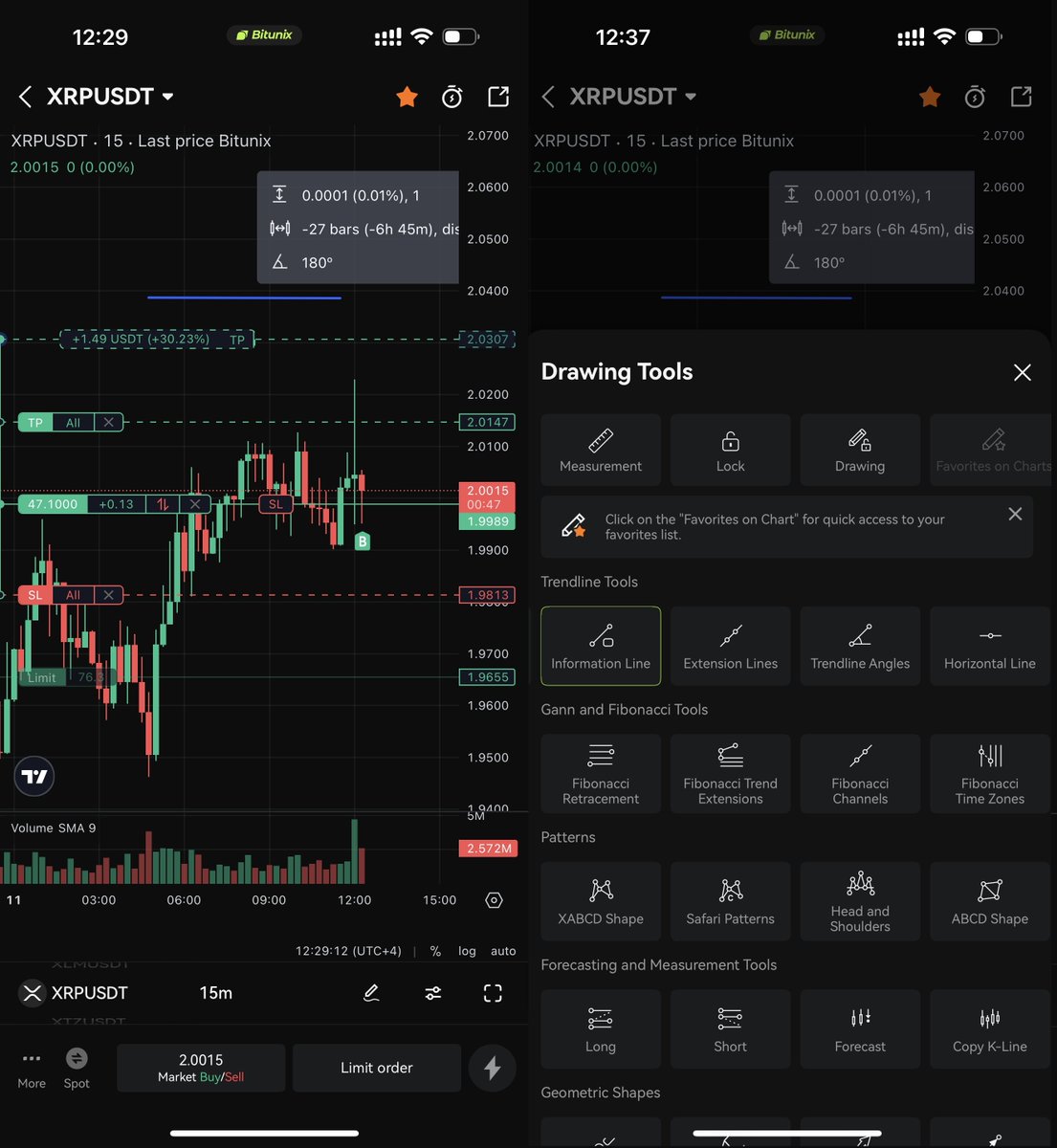Select the Forecast tool
The height and width of the screenshot is (1148, 1057).
(860, 1029)
